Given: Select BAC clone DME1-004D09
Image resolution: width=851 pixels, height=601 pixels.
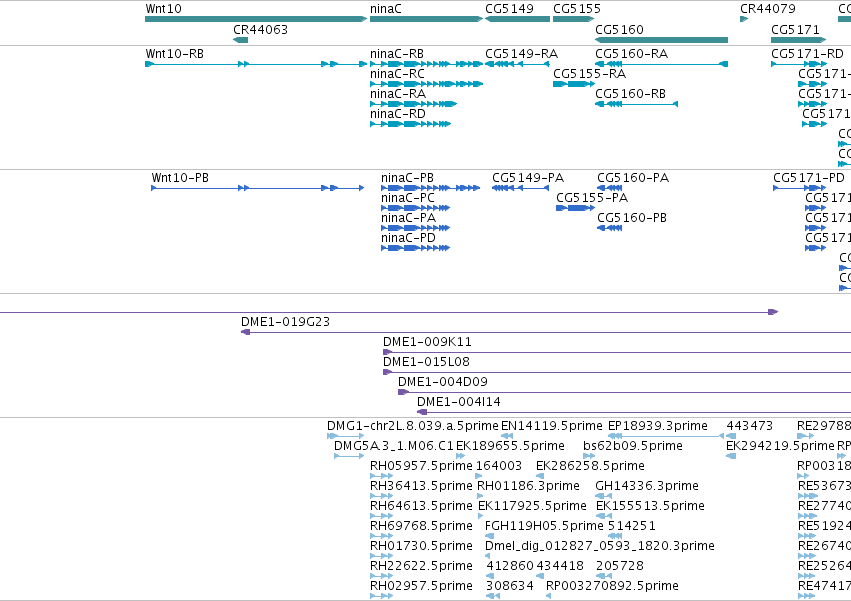Looking at the screenshot, I should (625, 392).
